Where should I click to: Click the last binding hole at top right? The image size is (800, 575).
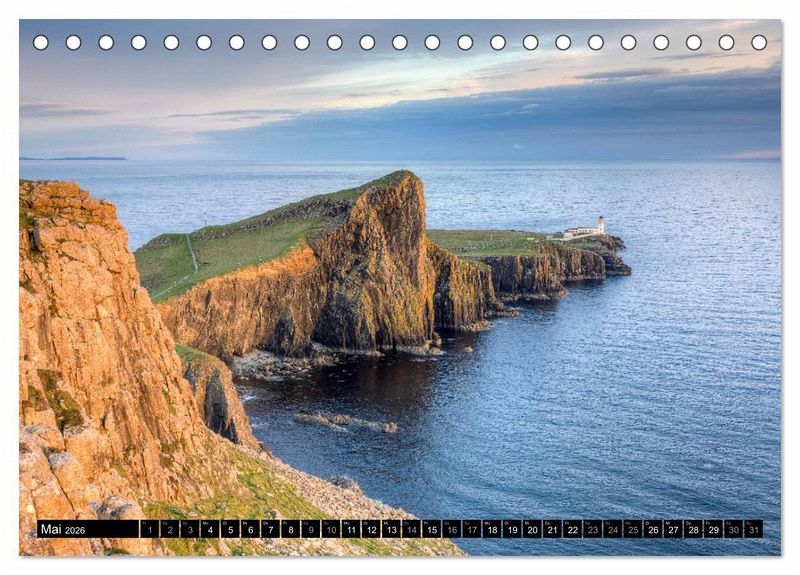click(x=759, y=42)
